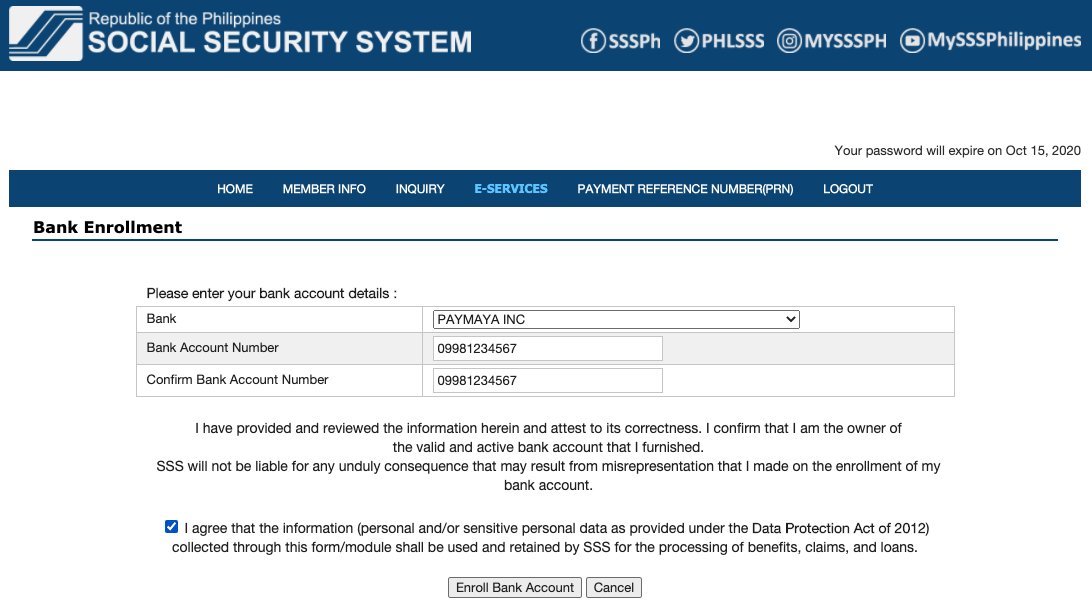Click the Cancel button
Image resolution: width=1092 pixels, height=615 pixels.
[613, 587]
